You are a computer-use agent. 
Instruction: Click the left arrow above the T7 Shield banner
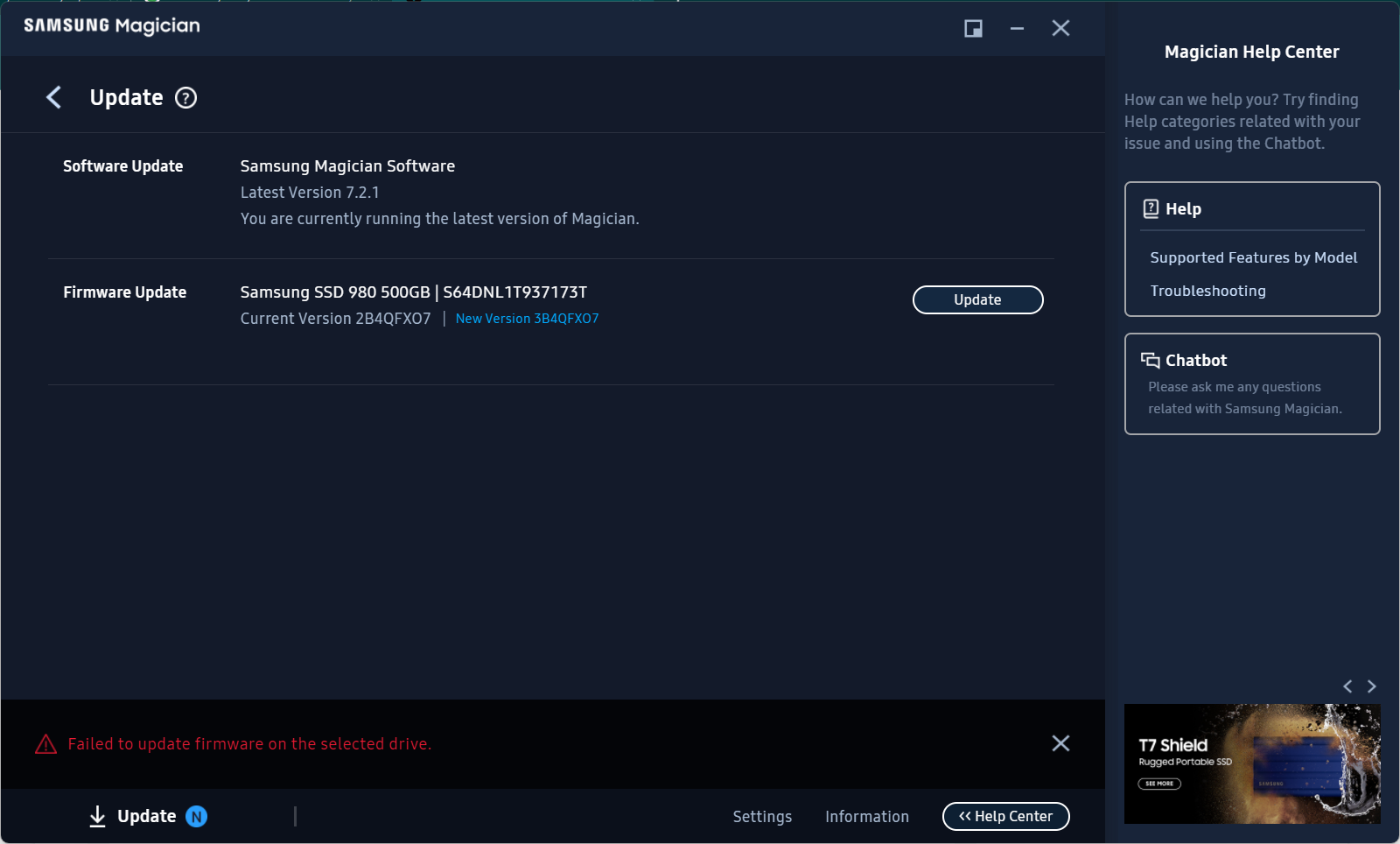1347,686
